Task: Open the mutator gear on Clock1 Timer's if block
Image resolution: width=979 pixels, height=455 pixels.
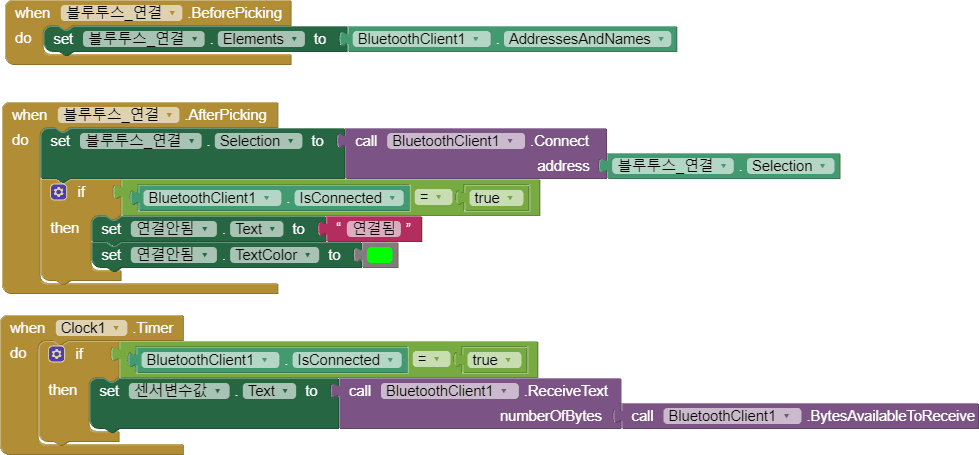Action: coord(56,354)
